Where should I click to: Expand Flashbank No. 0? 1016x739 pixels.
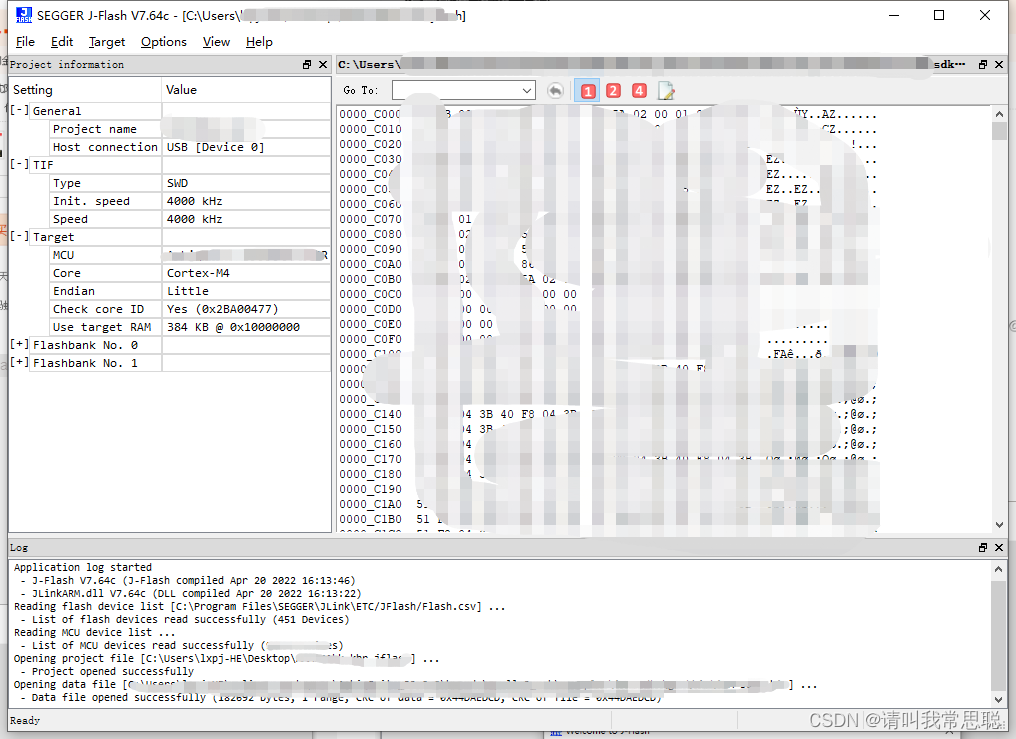click(19, 345)
